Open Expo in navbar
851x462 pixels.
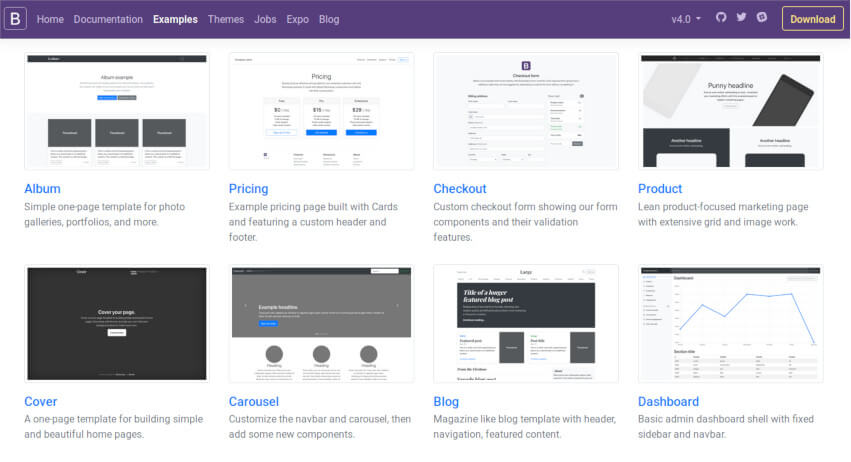pos(297,20)
